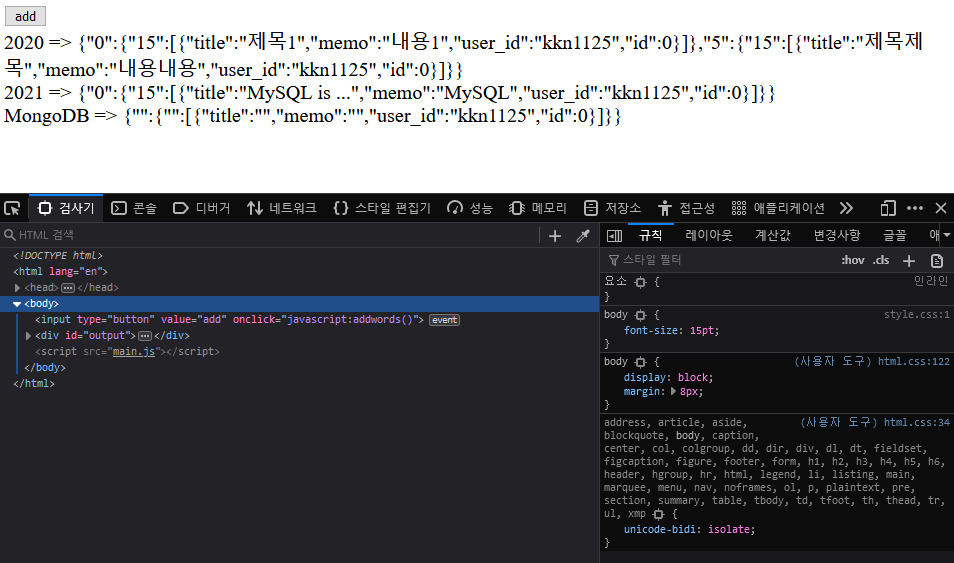
Task: Open the 네트워크 (Network) tab
Action: (282, 208)
